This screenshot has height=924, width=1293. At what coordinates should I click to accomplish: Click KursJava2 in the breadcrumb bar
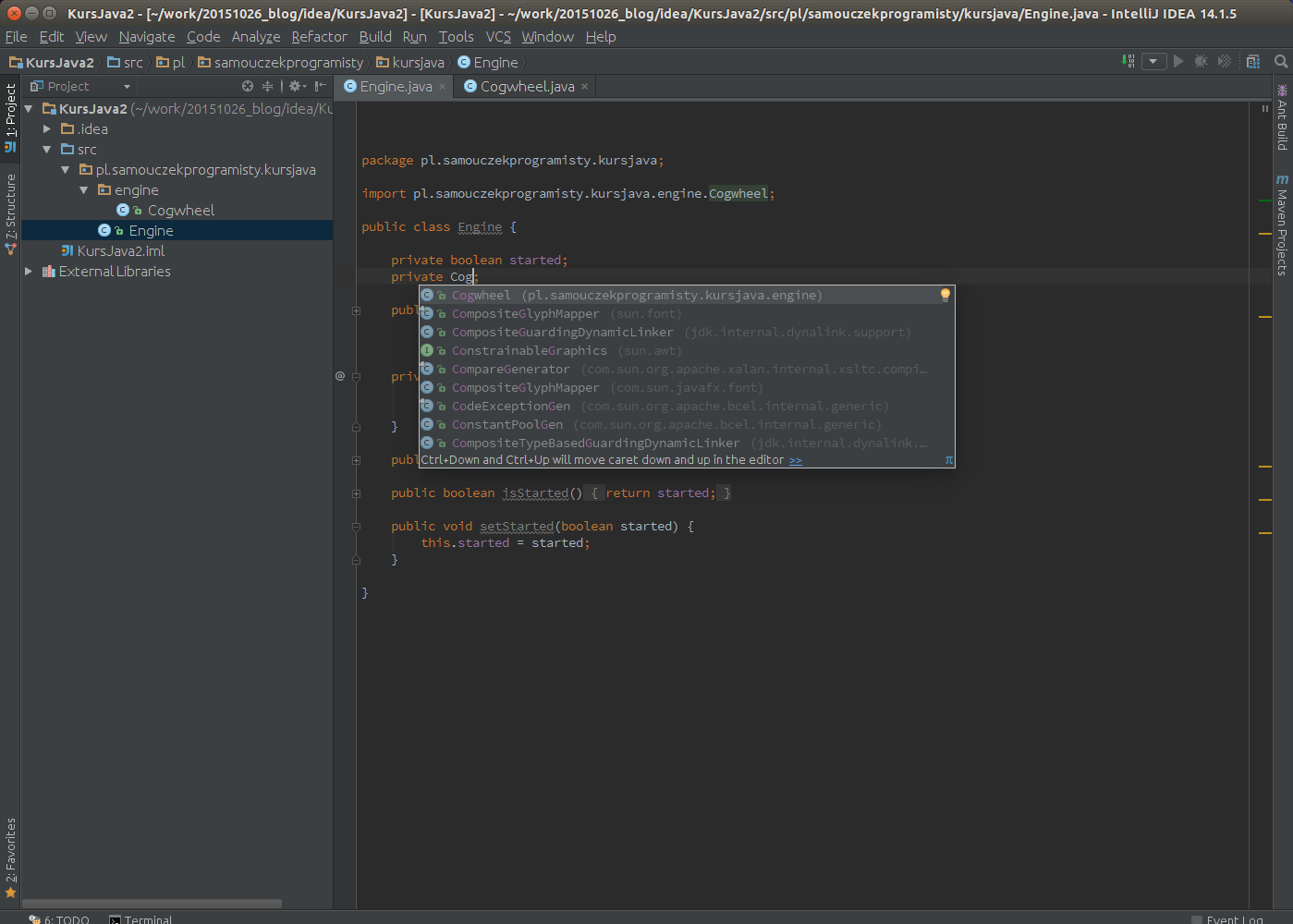52,62
